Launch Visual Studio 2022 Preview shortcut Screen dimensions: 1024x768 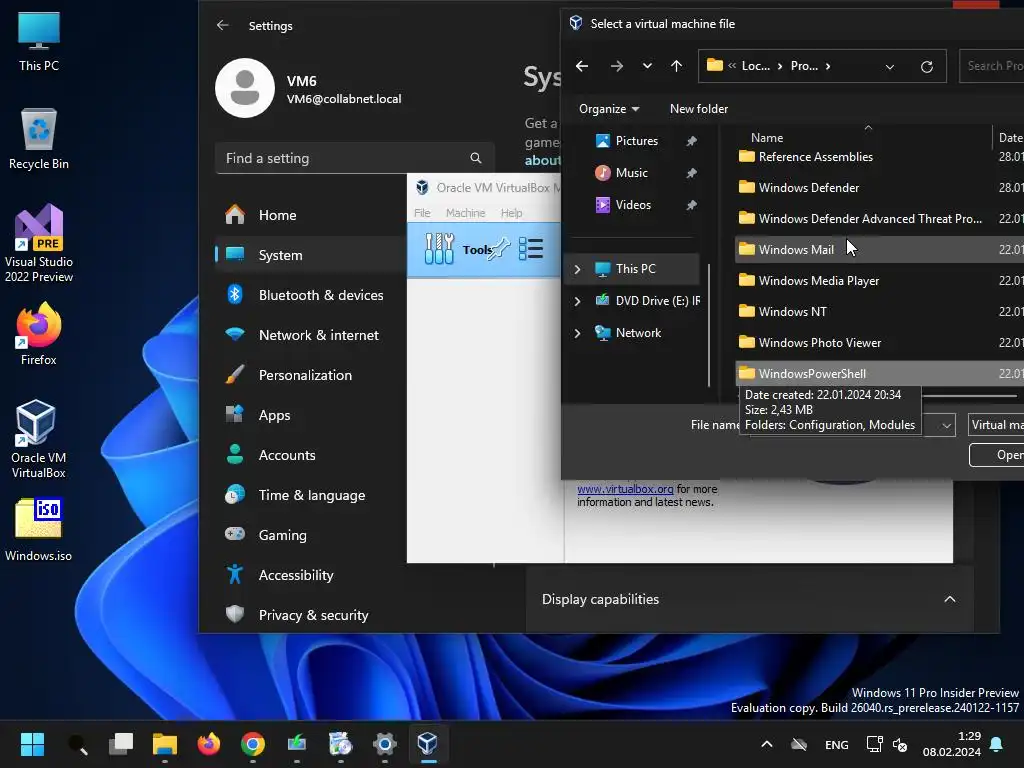39,243
